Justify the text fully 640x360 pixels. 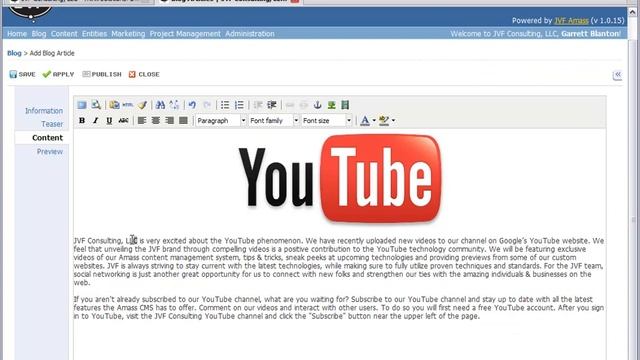[x=183, y=120]
